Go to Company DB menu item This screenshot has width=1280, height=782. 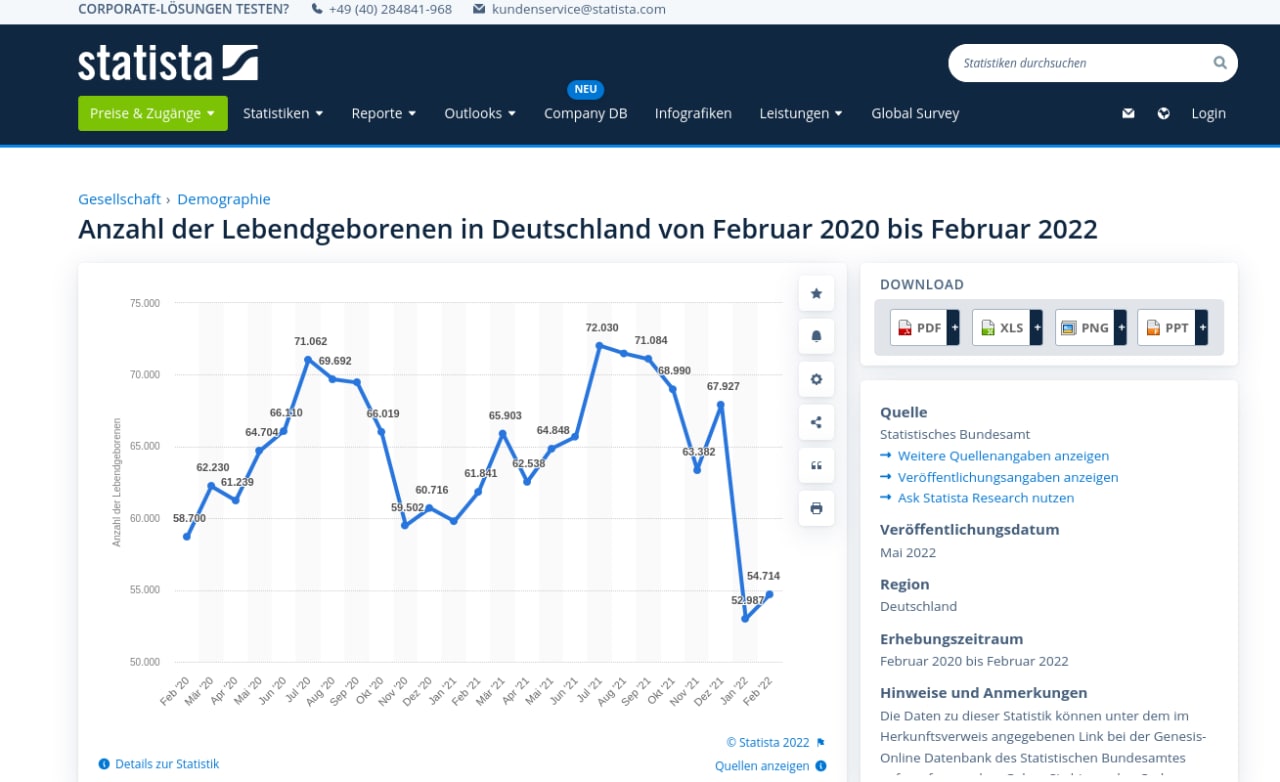tap(585, 113)
